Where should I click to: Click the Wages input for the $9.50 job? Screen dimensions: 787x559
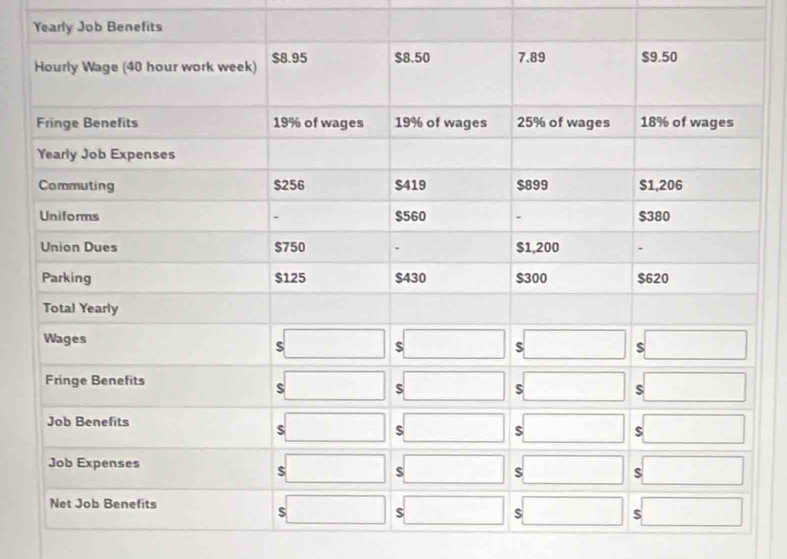pyautogui.click(x=698, y=345)
